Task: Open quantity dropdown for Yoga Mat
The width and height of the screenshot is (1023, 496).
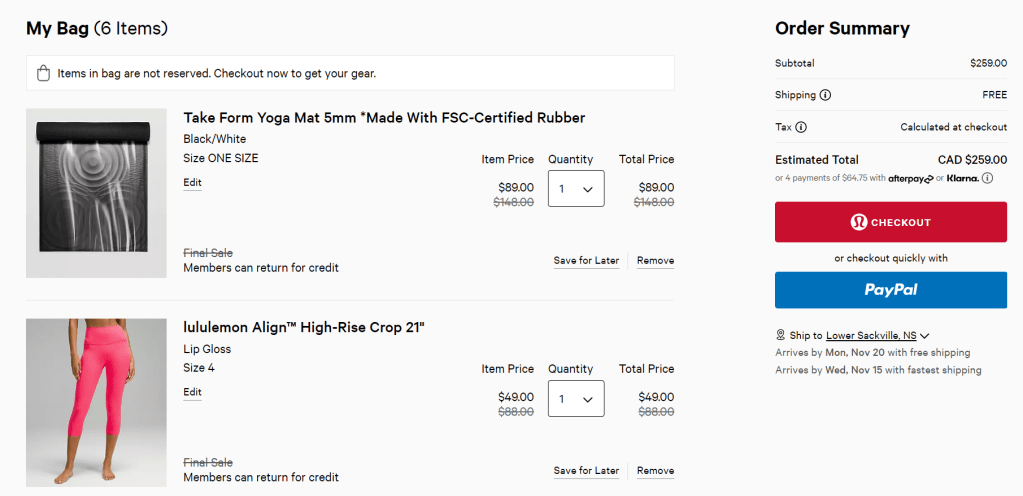Action: click(576, 188)
